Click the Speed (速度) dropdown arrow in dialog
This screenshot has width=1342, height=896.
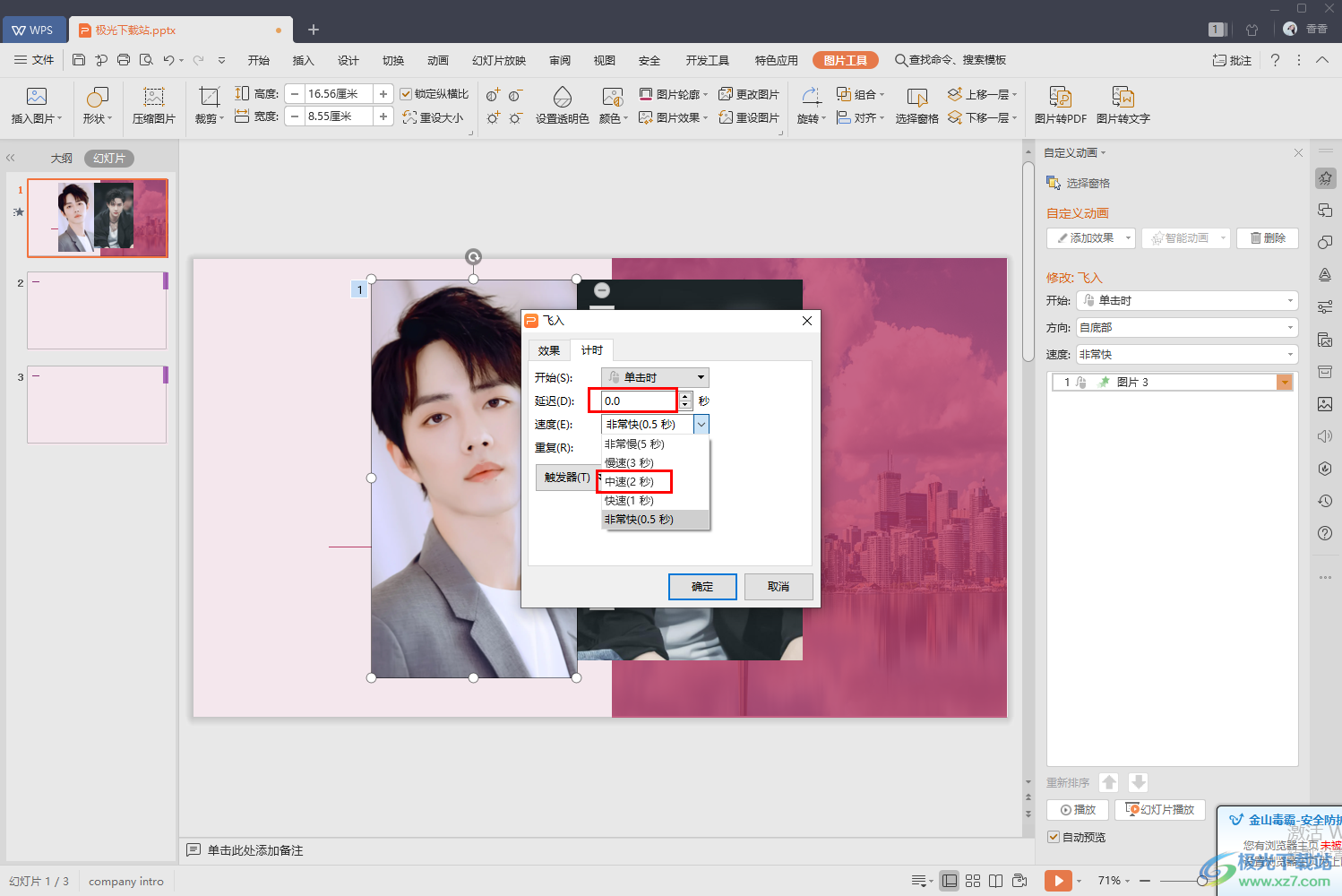[x=701, y=424]
